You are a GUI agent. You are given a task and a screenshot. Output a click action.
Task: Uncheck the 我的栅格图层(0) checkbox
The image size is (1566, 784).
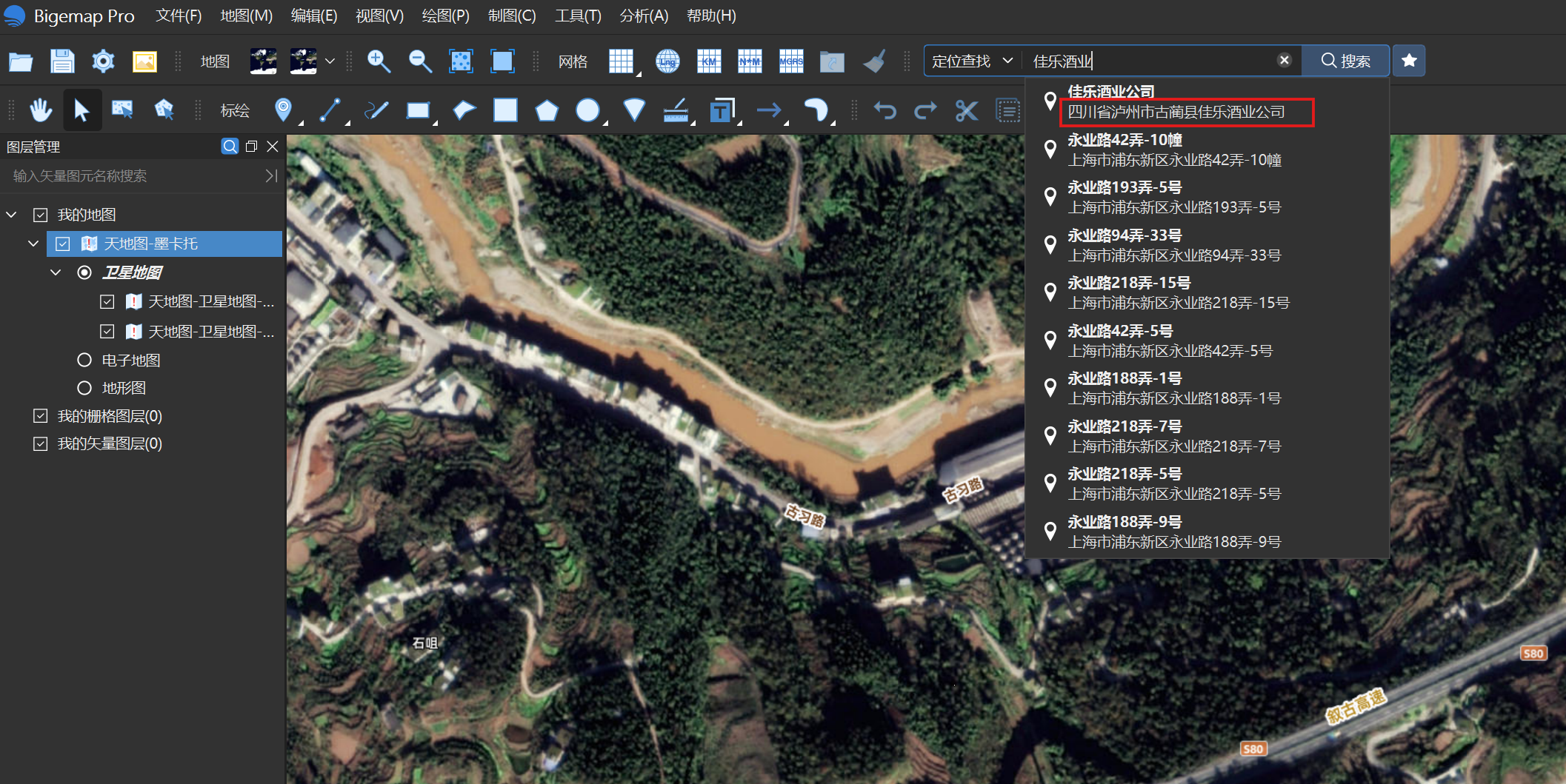point(41,416)
